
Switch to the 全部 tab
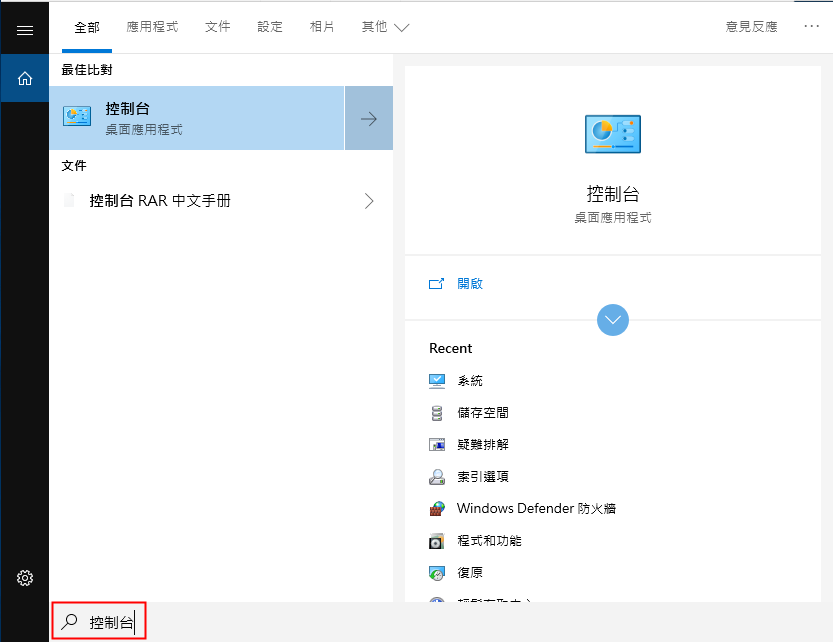87,27
